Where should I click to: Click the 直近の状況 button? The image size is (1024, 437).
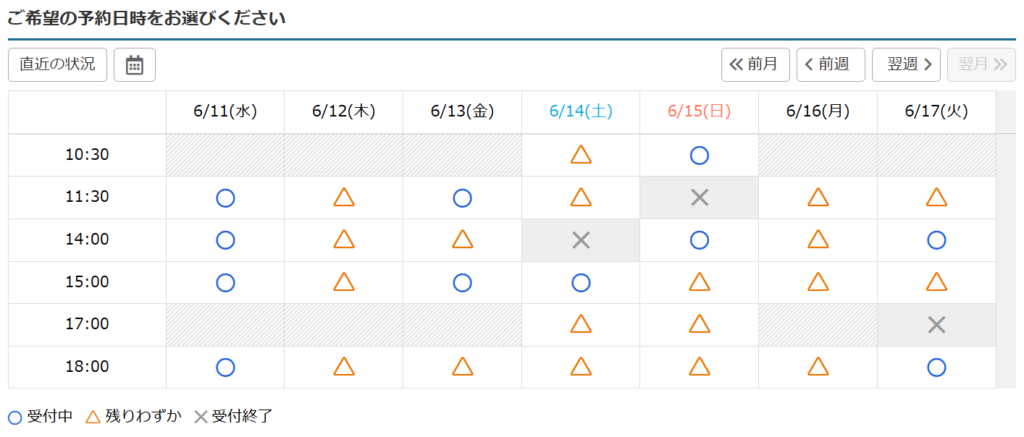pyautogui.click(x=57, y=65)
